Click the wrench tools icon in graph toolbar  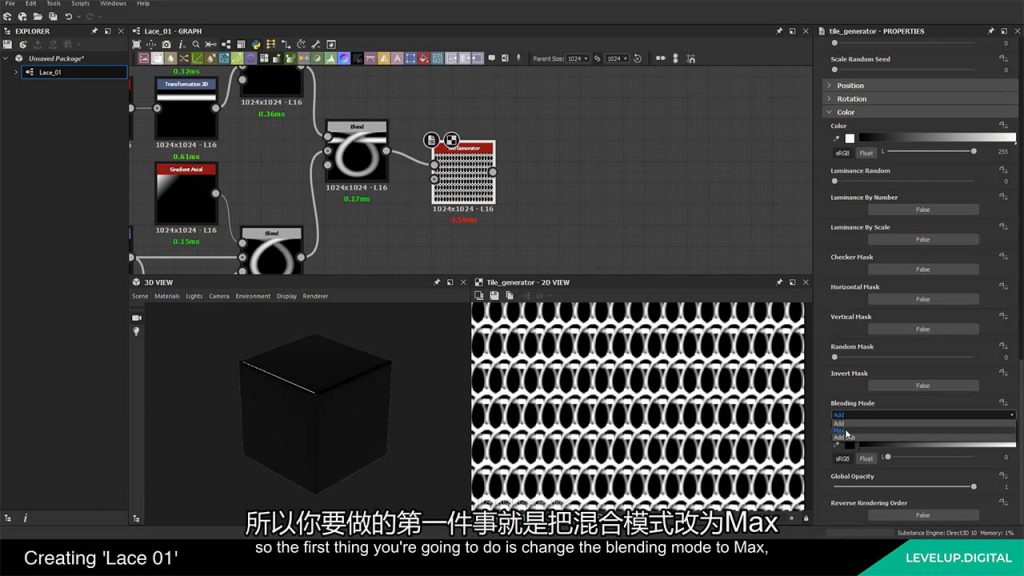click(x=316, y=44)
